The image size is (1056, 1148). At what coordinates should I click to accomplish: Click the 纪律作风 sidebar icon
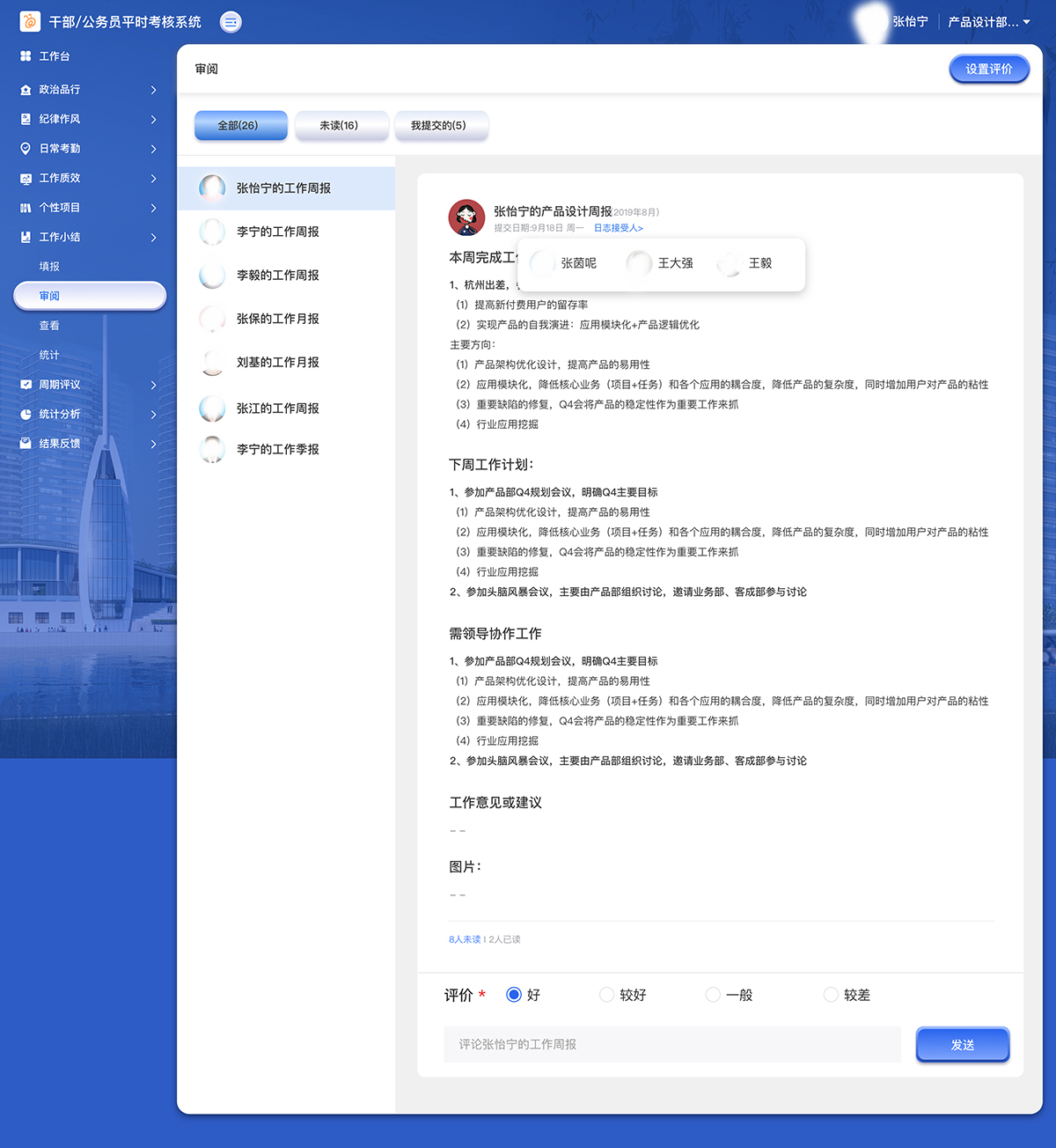[24, 119]
